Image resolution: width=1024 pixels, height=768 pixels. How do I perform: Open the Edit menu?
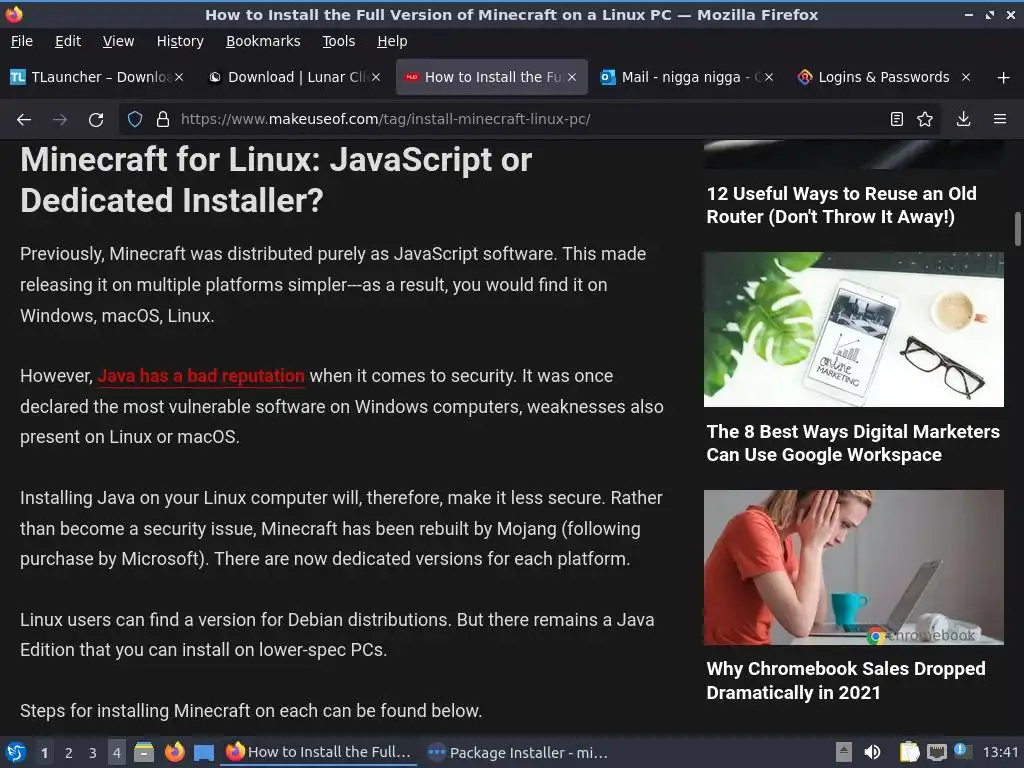[x=68, y=41]
